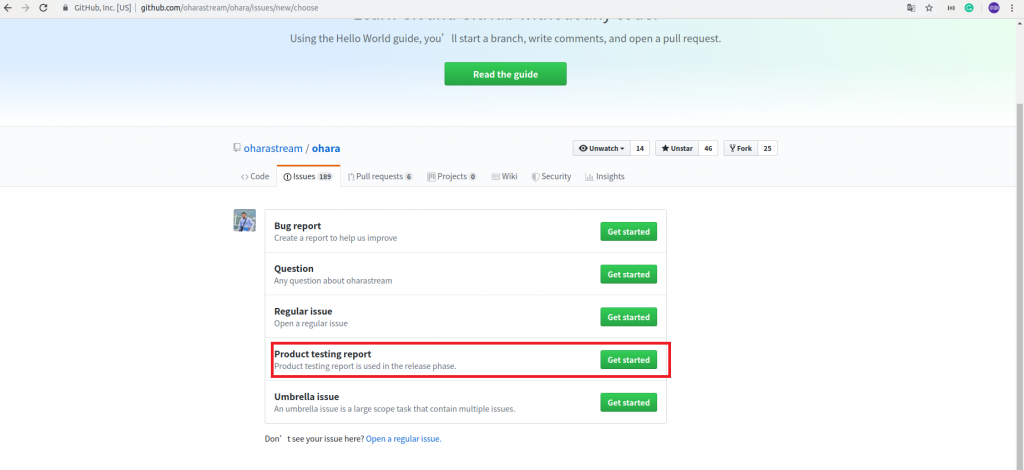Click the stargazers count 46
This screenshot has width=1024, height=470.
[709, 148]
